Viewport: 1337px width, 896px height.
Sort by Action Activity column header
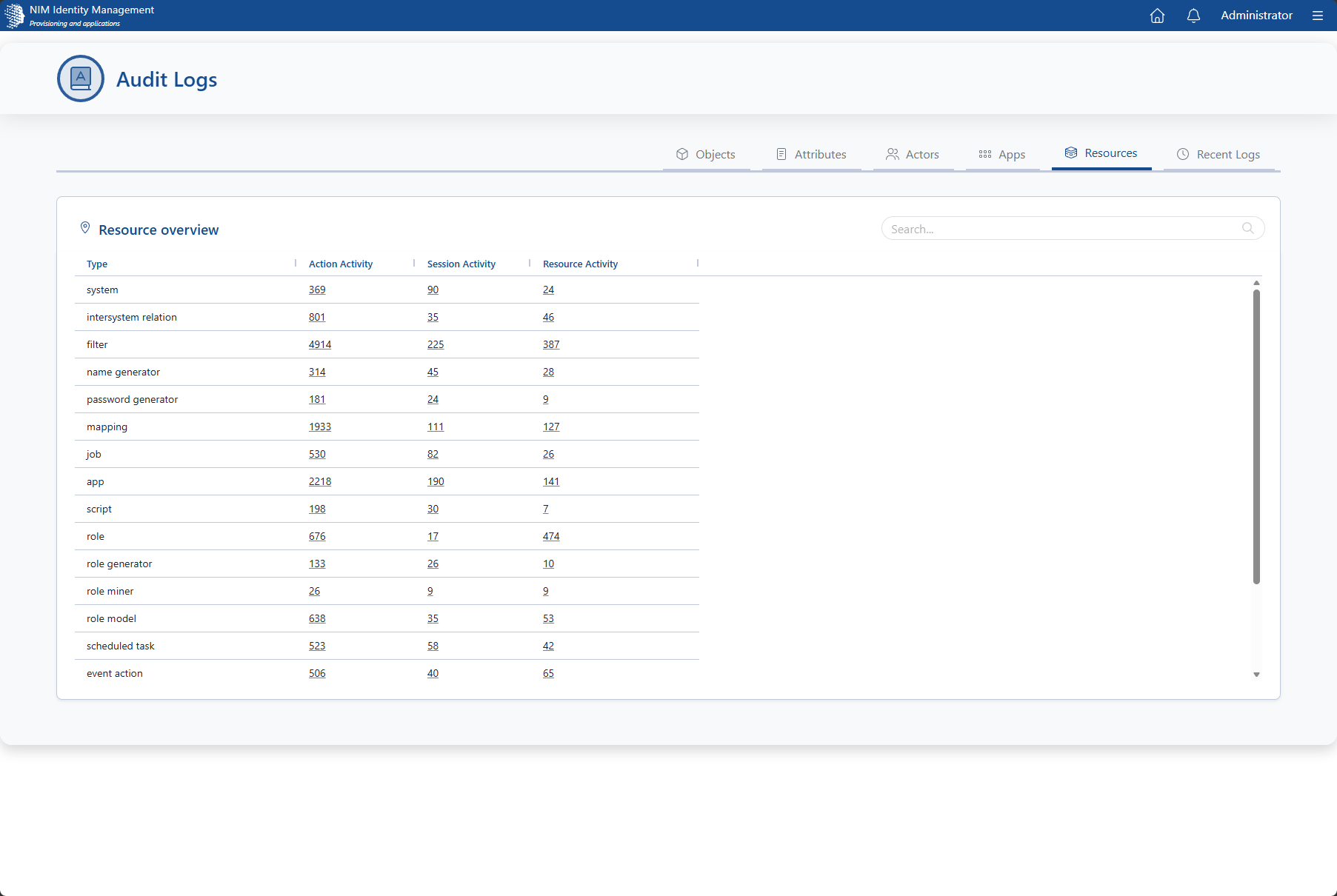(341, 264)
